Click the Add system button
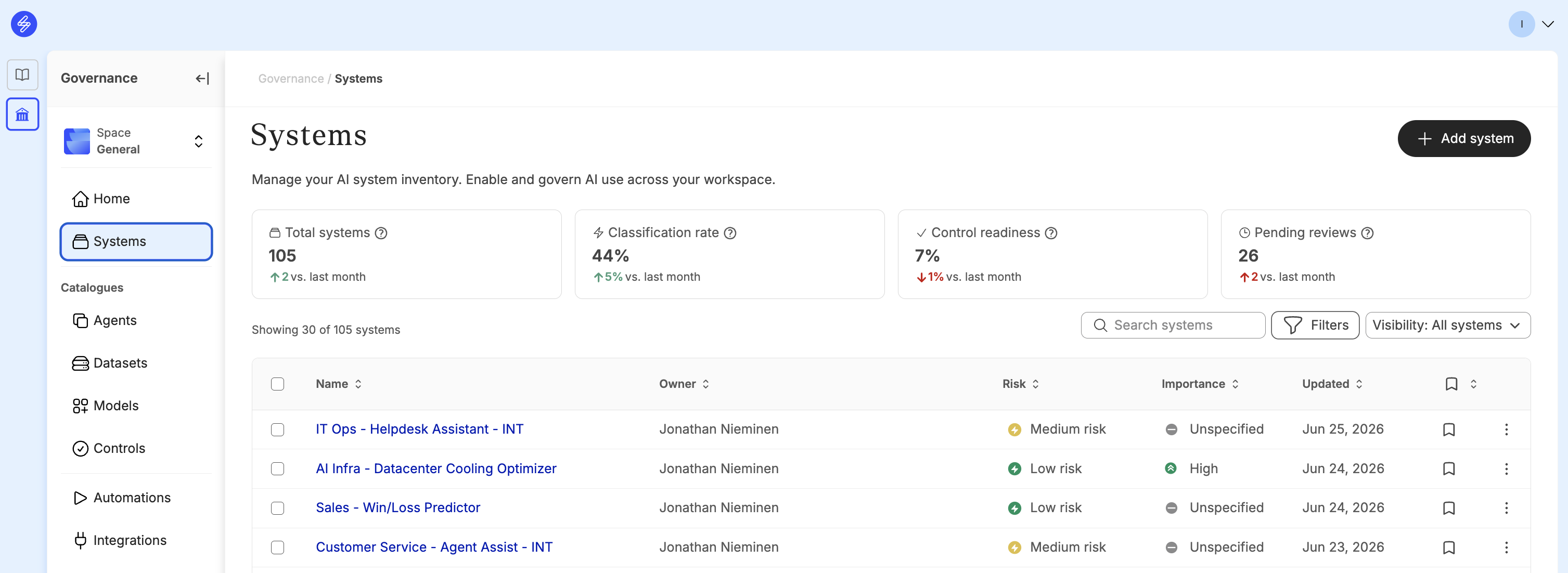Image resolution: width=1568 pixels, height=573 pixels. pyautogui.click(x=1463, y=139)
